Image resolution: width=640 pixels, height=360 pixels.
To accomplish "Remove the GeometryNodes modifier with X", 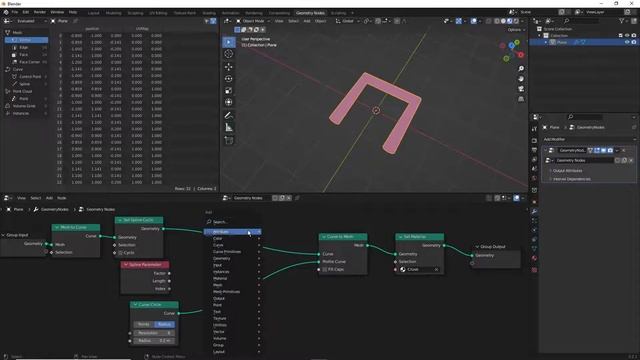I will coord(624,150).
